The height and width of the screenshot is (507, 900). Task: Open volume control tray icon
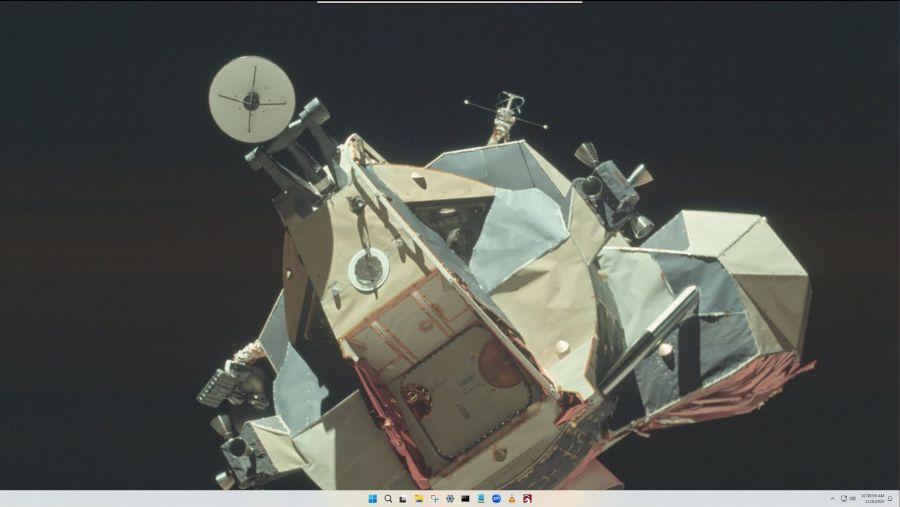click(852, 498)
